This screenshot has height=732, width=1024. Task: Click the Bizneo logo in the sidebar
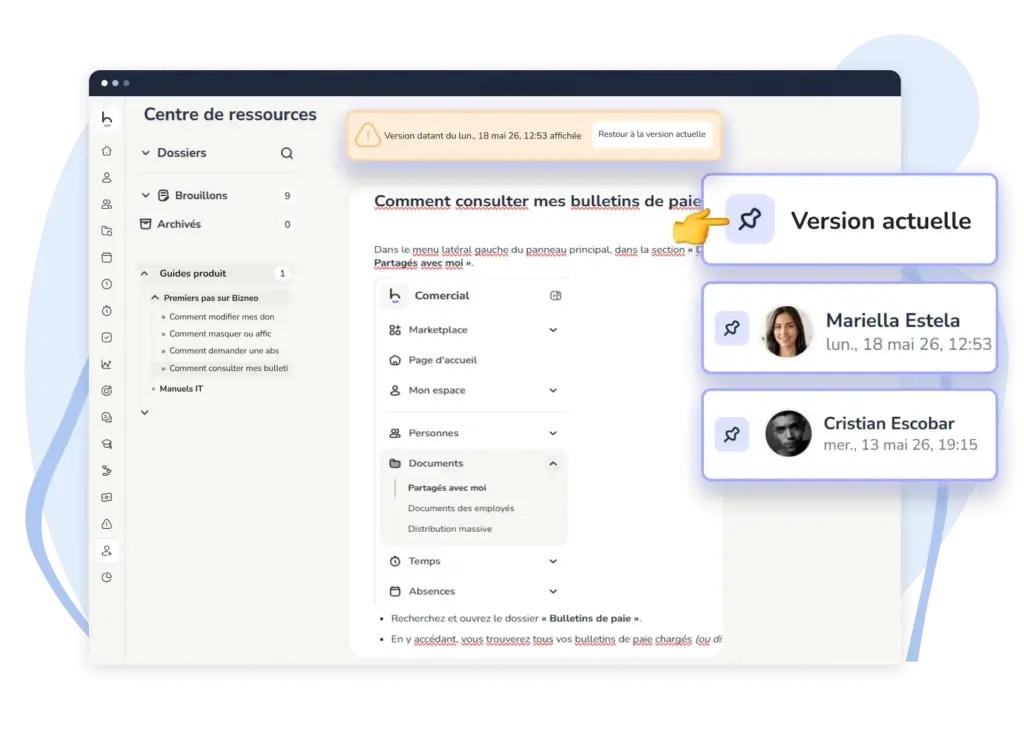[x=106, y=118]
